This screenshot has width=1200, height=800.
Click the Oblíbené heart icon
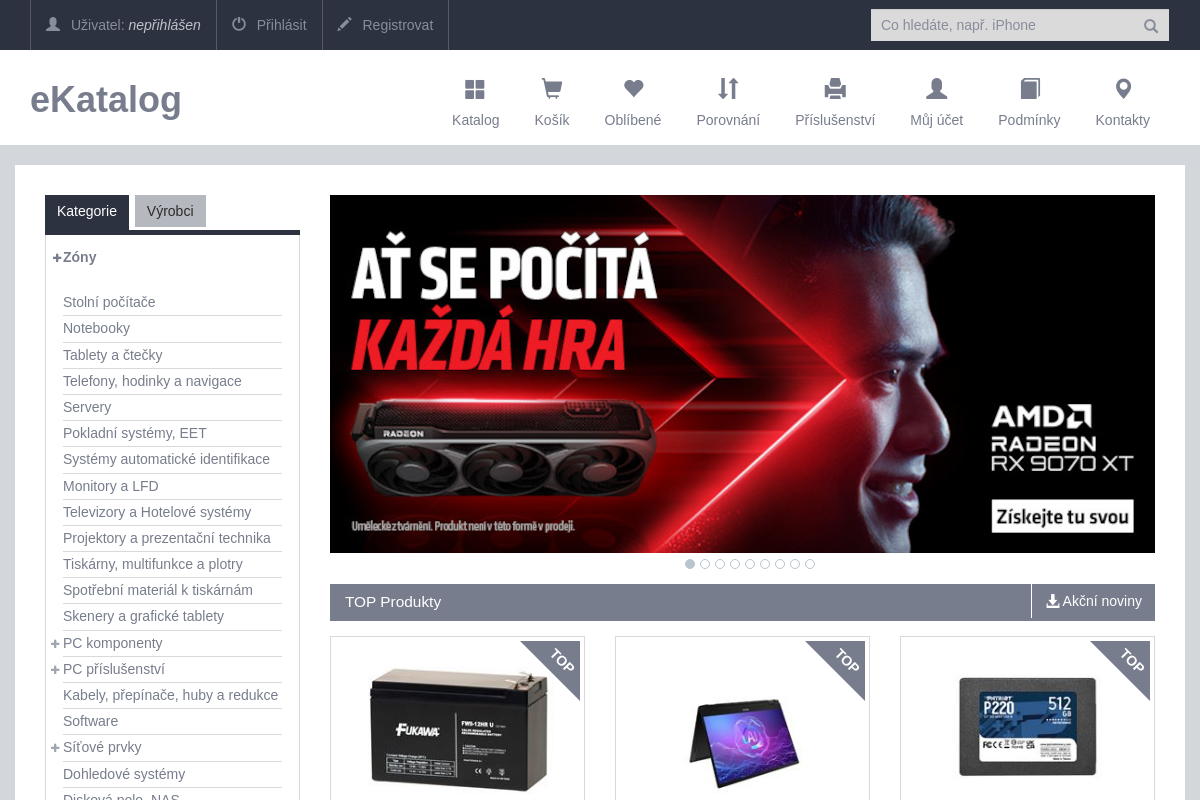(632, 89)
